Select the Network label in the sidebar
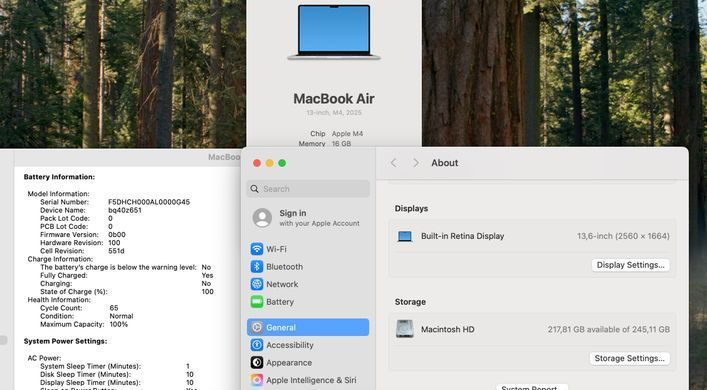 pyautogui.click(x=282, y=284)
